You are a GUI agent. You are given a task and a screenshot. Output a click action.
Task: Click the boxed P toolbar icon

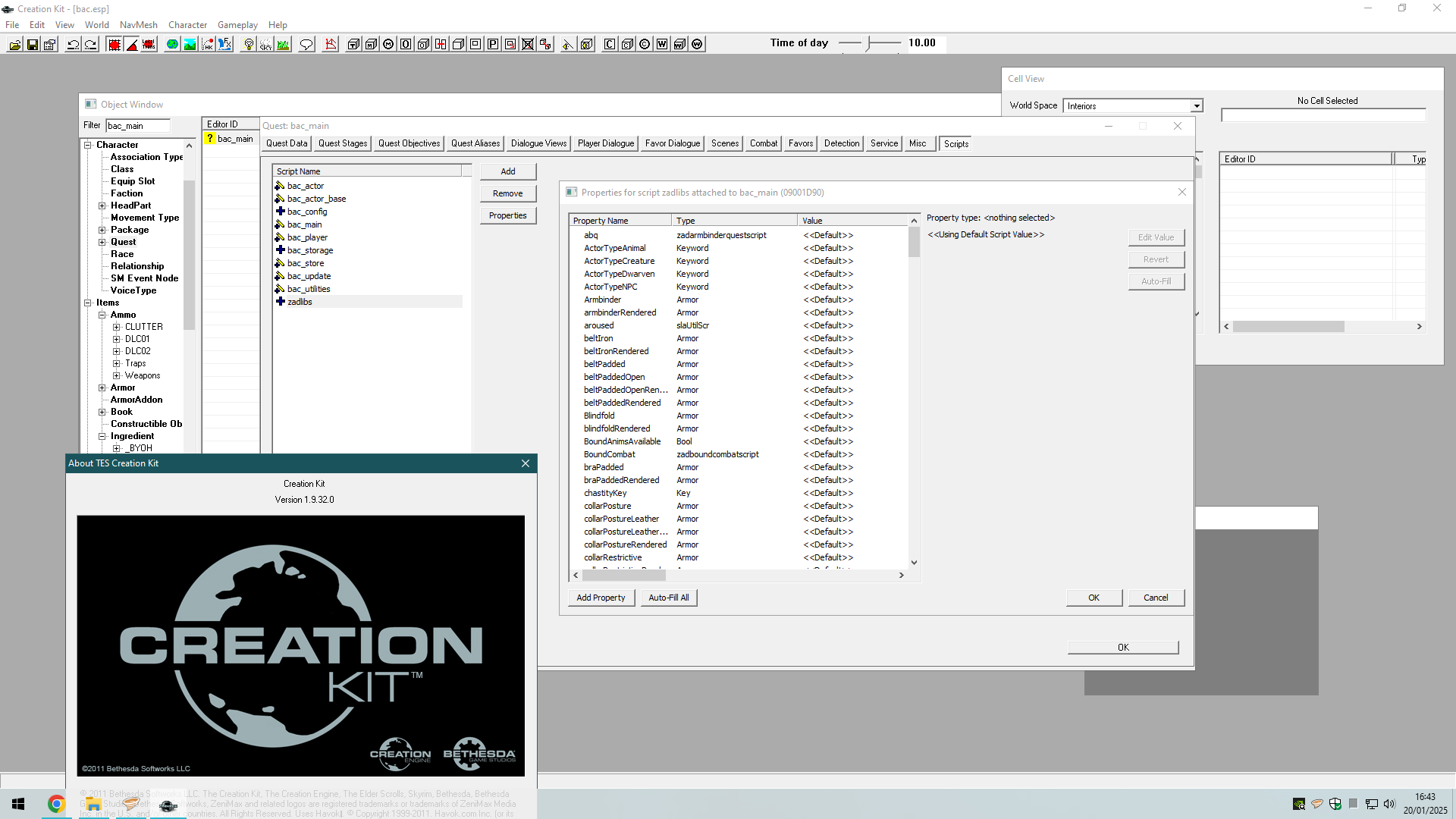click(x=493, y=45)
